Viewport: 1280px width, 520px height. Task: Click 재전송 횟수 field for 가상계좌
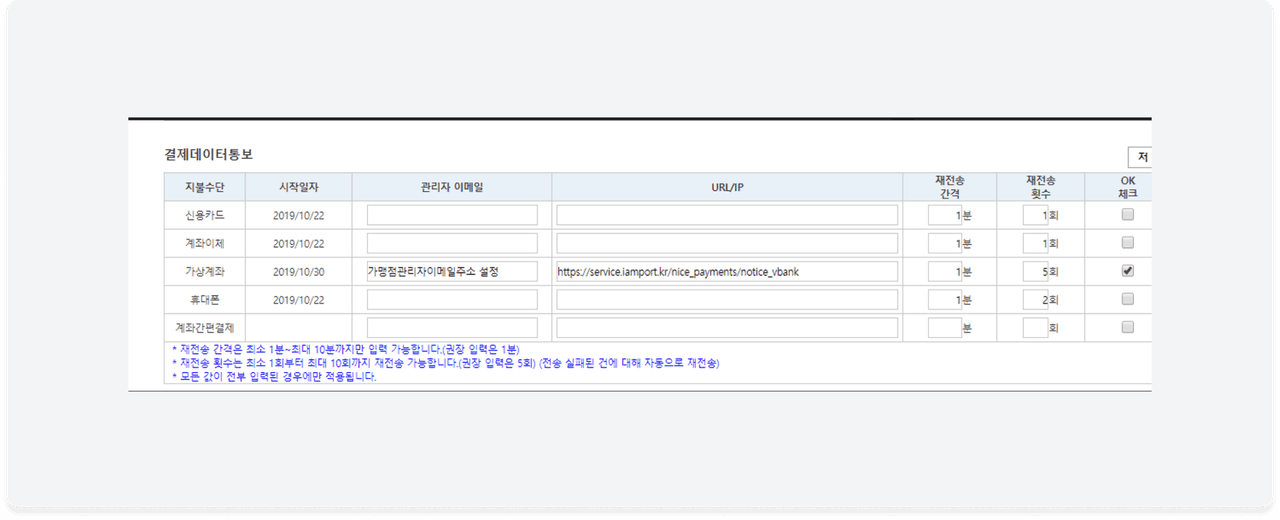click(1035, 272)
